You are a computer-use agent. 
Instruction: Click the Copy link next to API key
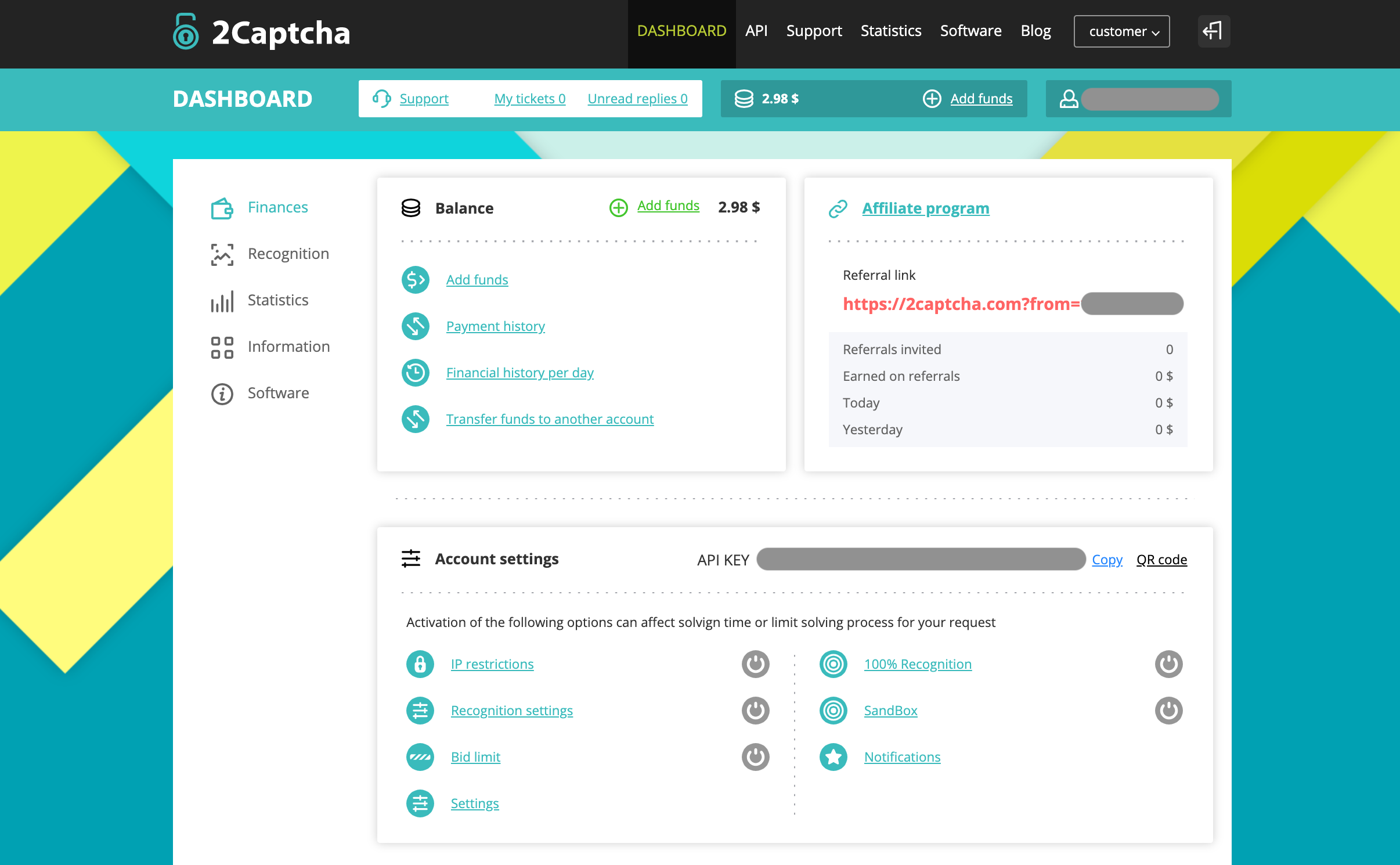coord(1107,560)
